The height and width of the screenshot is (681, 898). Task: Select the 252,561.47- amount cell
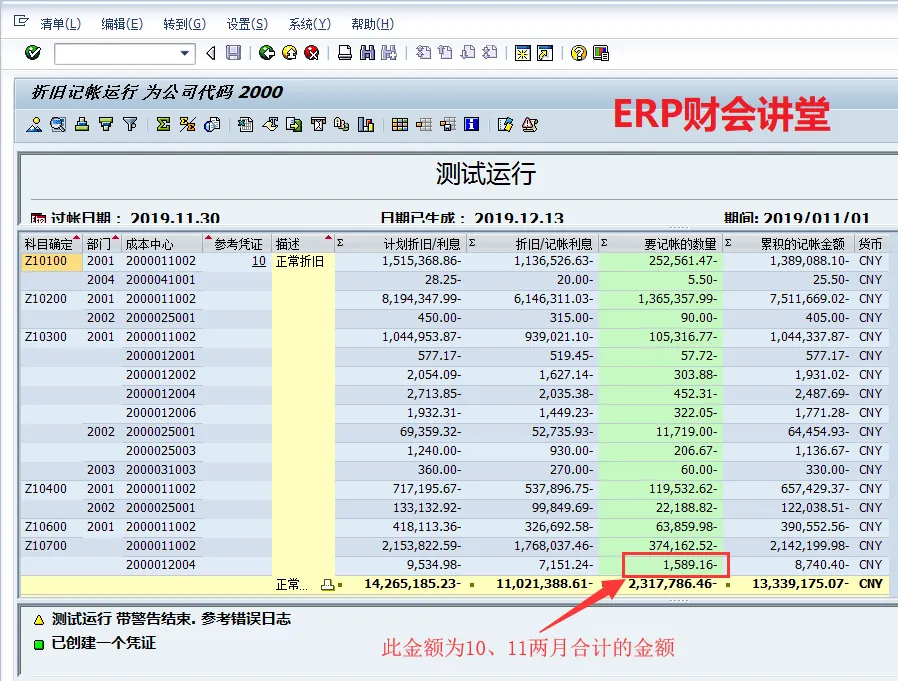(660, 261)
